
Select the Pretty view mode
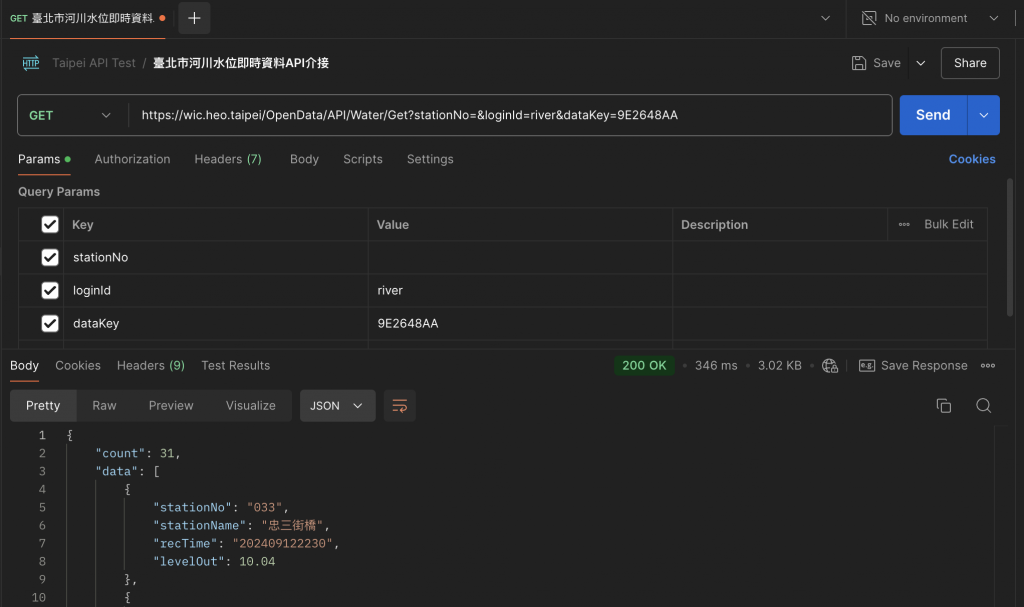coord(43,406)
